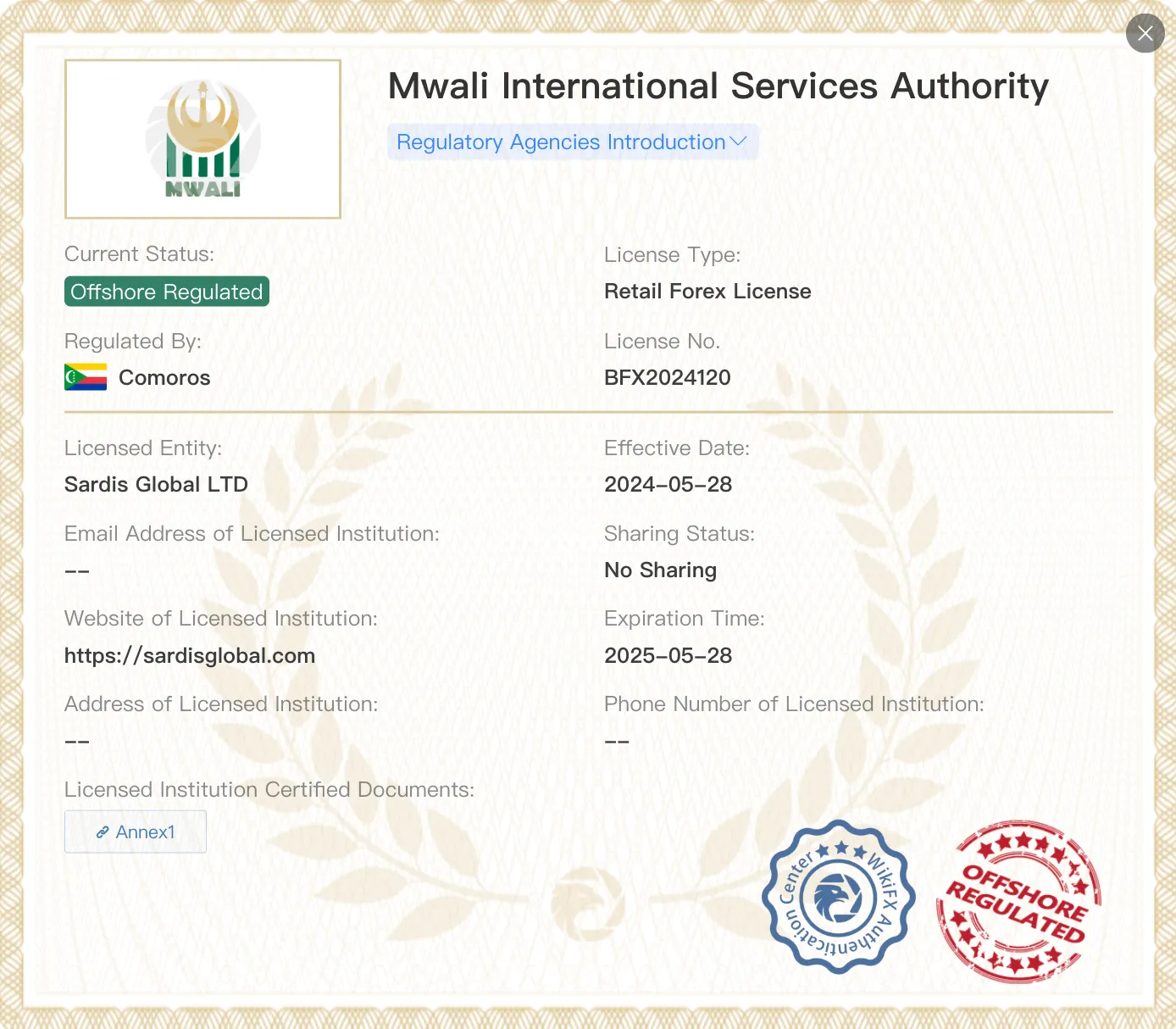This screenshot has width=1176, height=1029.
Task: Select the website https://sardisglobal.com
Action: [190, 655]
